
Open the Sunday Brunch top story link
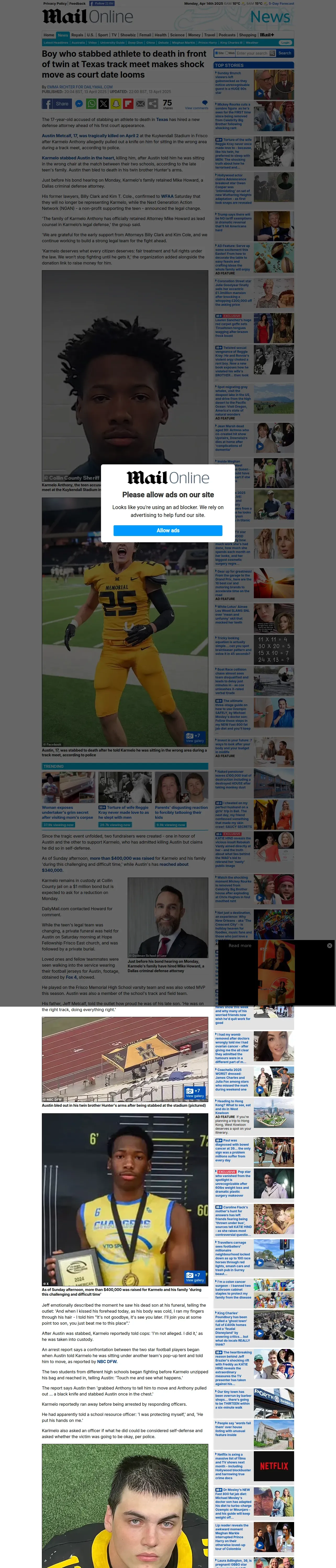[233, 83]
